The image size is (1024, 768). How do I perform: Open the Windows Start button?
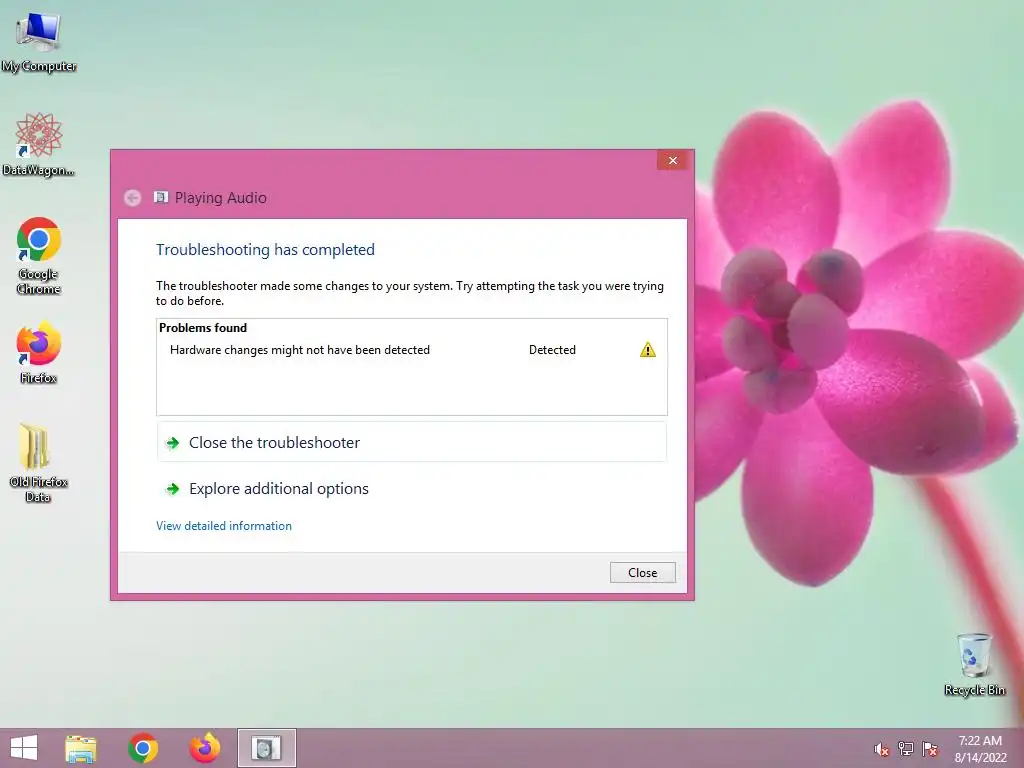tap(24, 748)
